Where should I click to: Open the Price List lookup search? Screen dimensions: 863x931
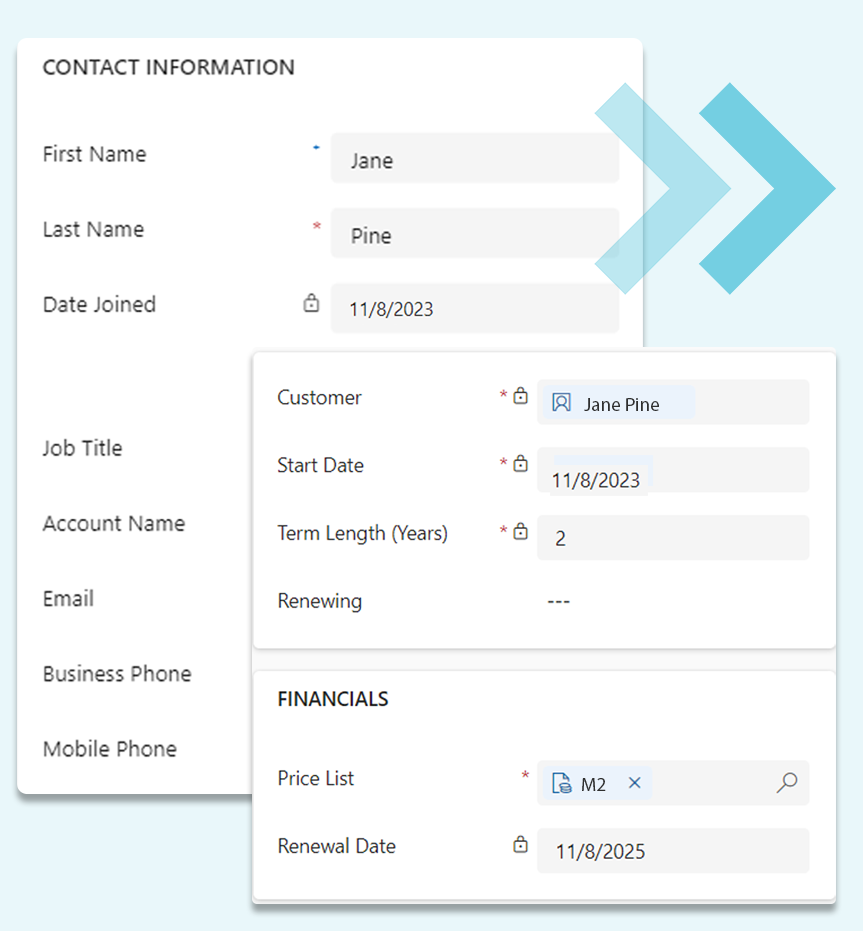click(787, 784)
